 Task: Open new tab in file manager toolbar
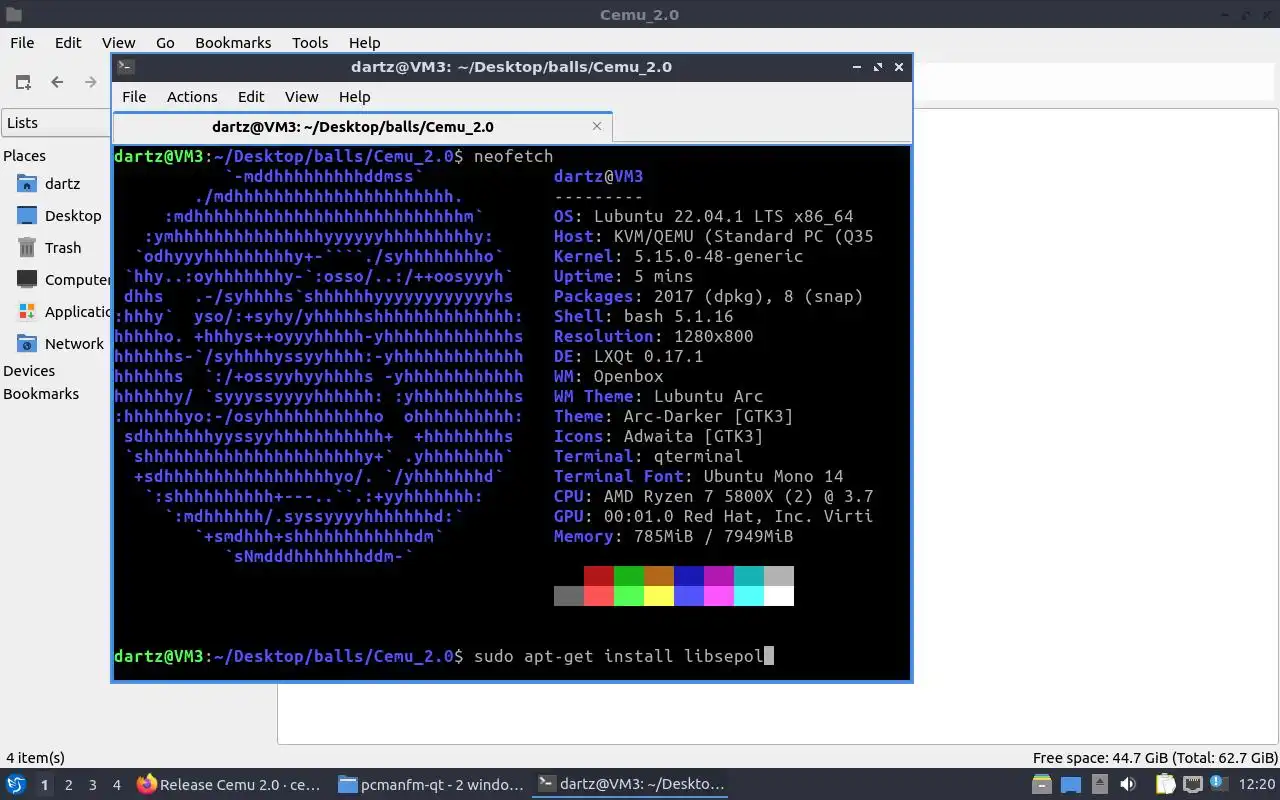(23, 82)
